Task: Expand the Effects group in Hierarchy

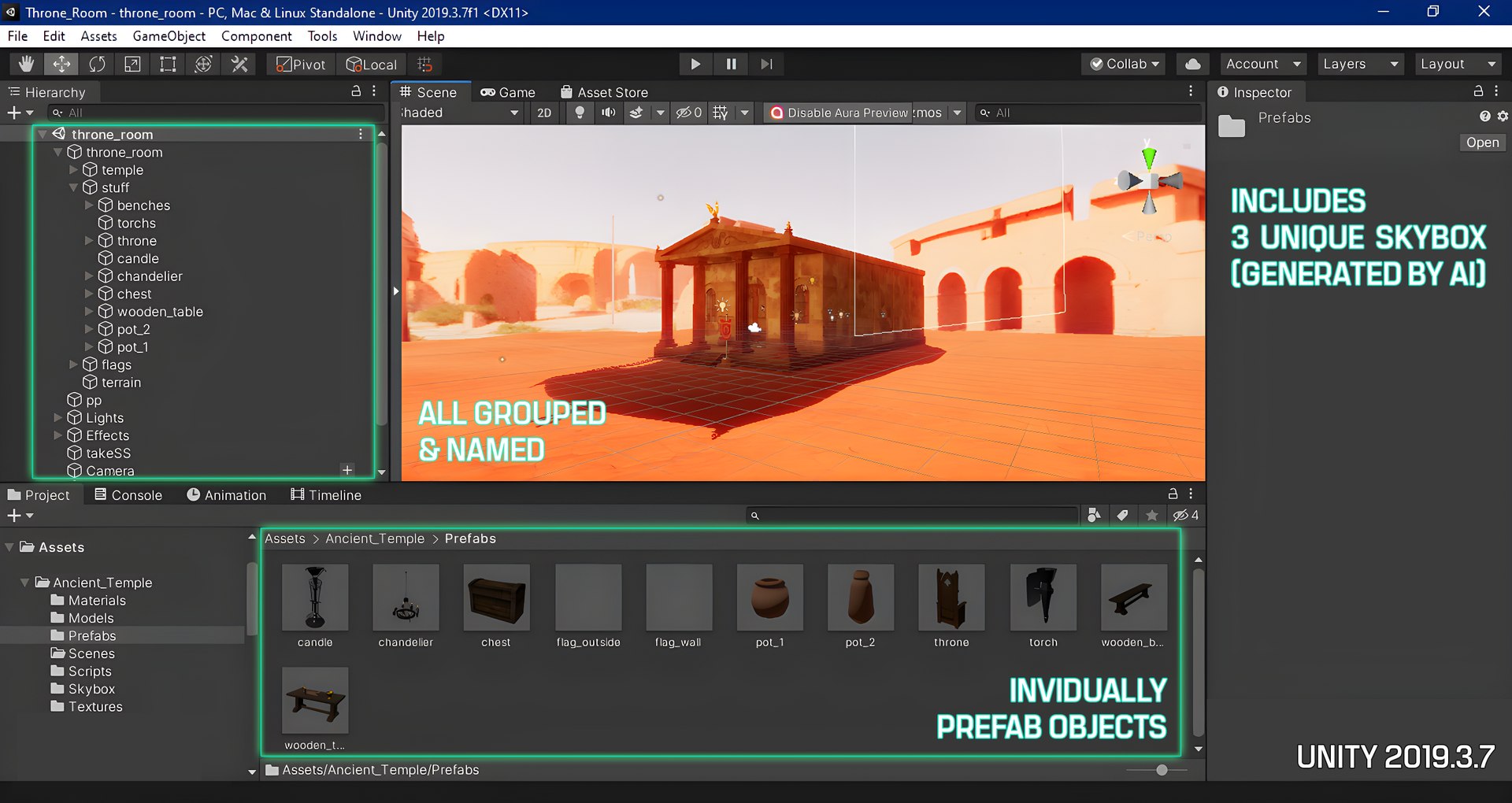Action: point(57,435)
